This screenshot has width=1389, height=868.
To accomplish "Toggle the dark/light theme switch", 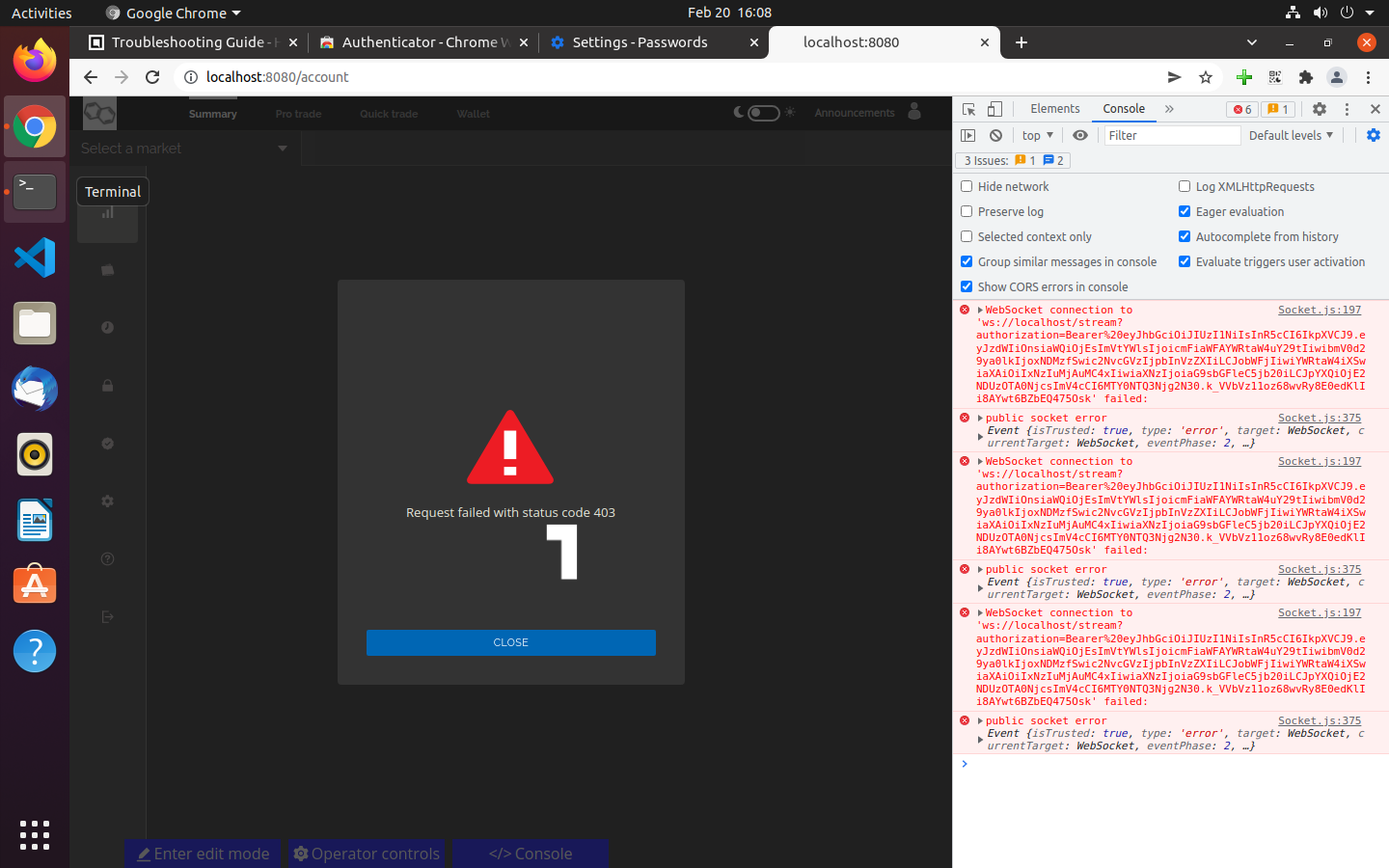I will [763, 113].
